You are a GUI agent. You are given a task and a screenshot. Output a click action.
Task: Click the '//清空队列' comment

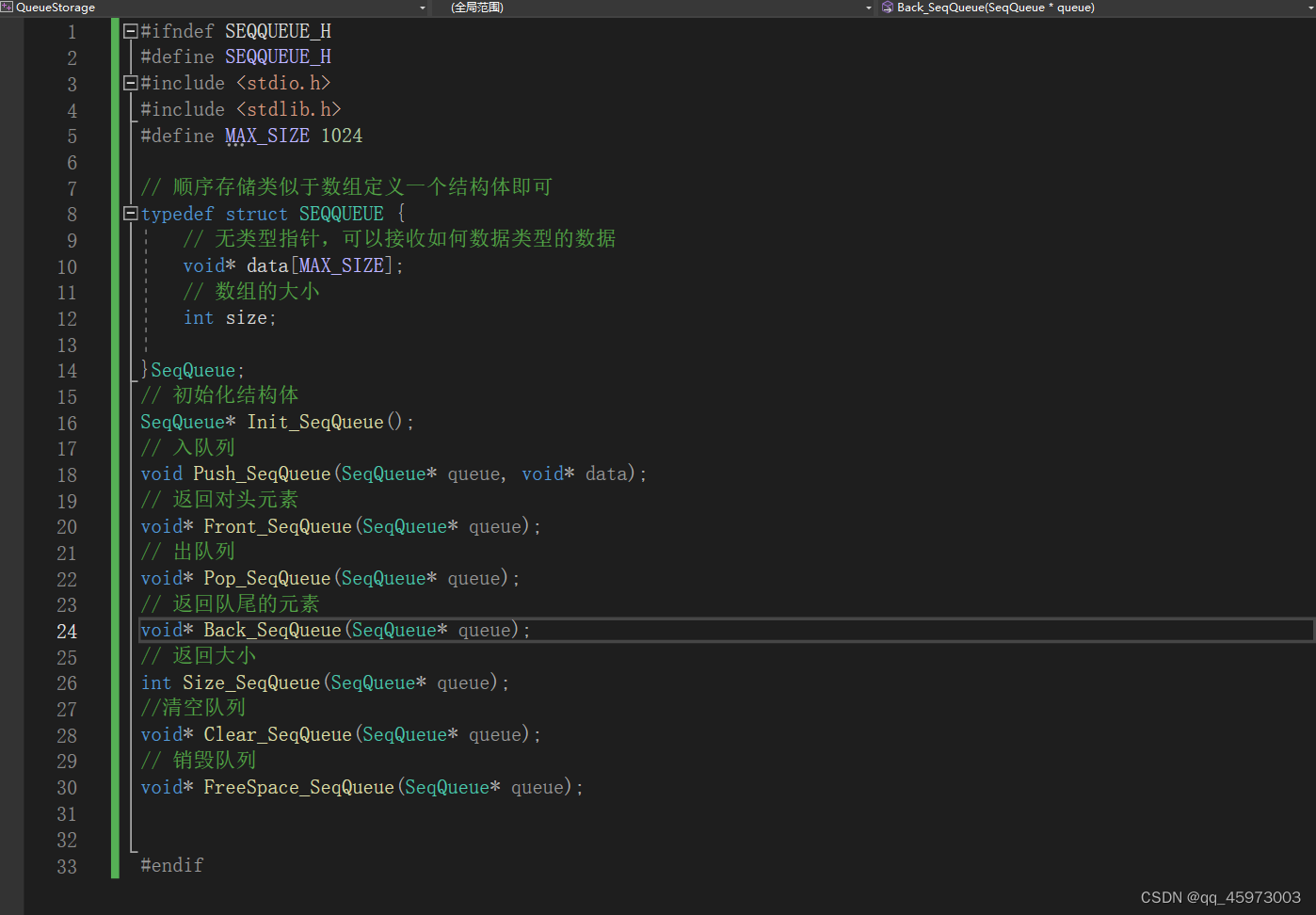193,708
